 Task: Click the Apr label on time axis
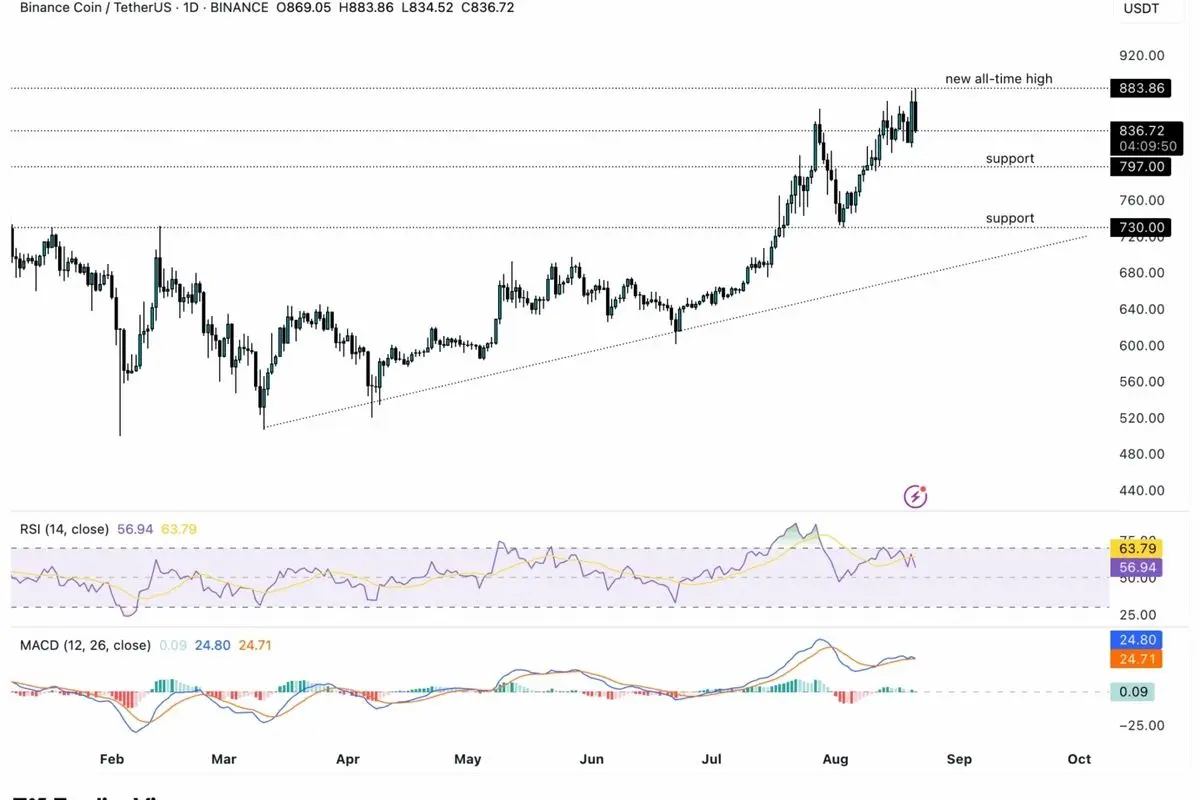point(347,760)
